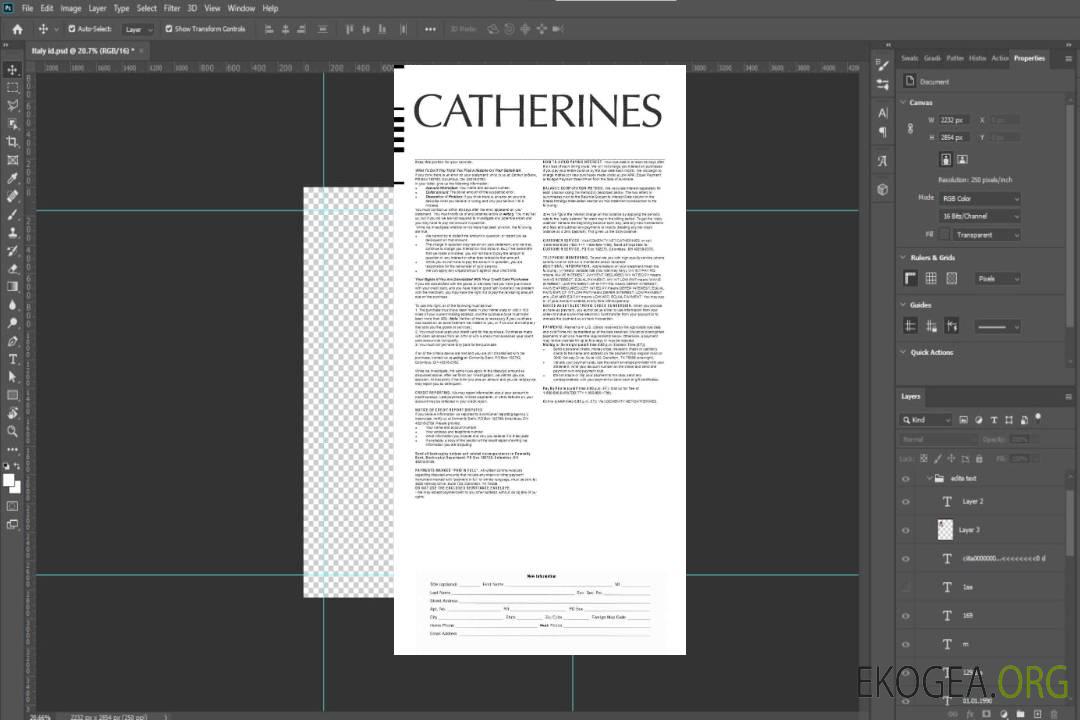The width and height of the screenshot is (1080, 720).
Task: Click the foreground color swatch
Action: (9, 481)
